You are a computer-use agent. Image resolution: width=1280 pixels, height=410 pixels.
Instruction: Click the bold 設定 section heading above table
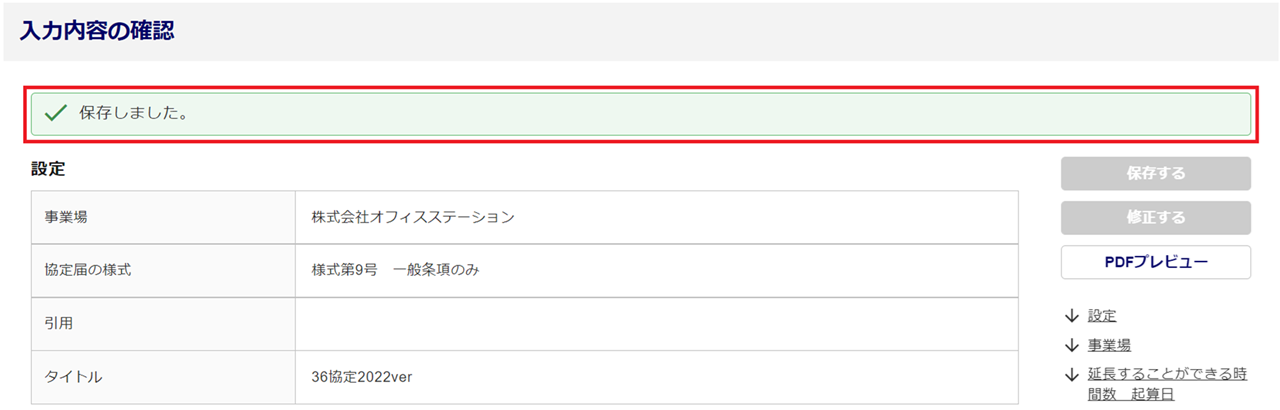tap(48, 169)
